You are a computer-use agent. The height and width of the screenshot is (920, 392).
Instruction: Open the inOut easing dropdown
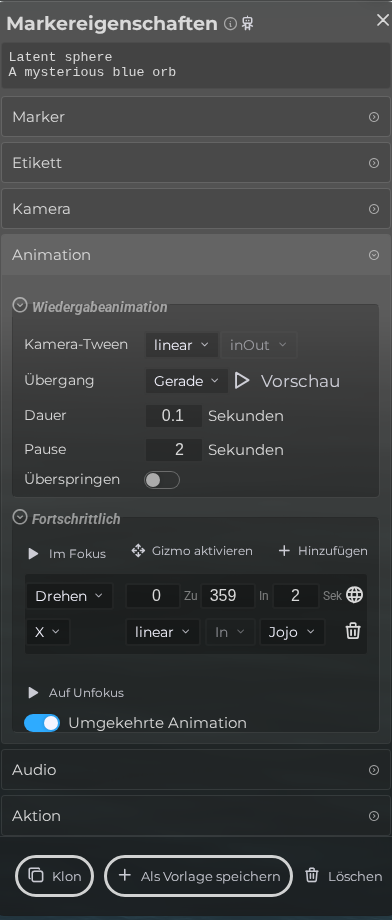tap(258, 345)
